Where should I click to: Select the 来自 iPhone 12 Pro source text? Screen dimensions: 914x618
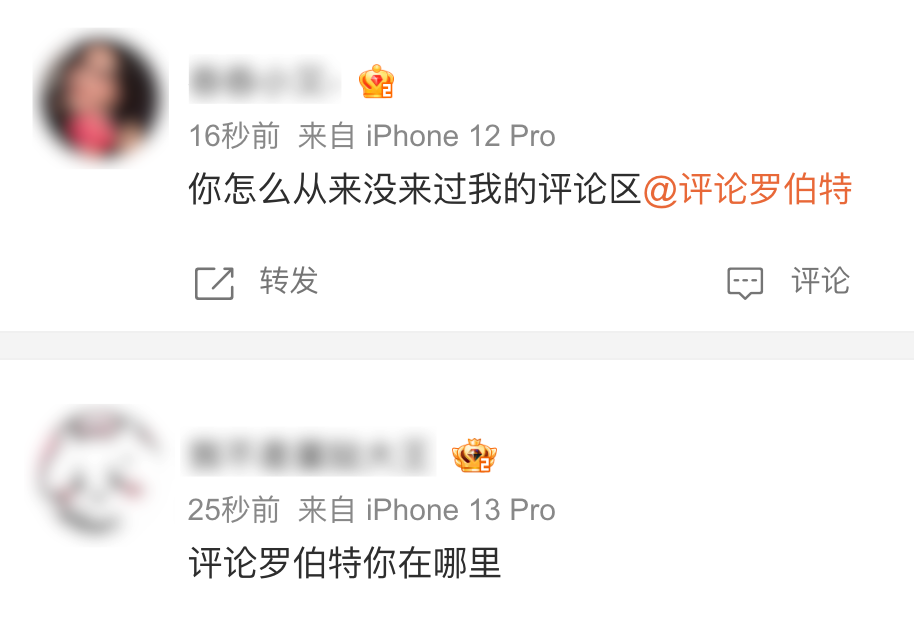427,136
